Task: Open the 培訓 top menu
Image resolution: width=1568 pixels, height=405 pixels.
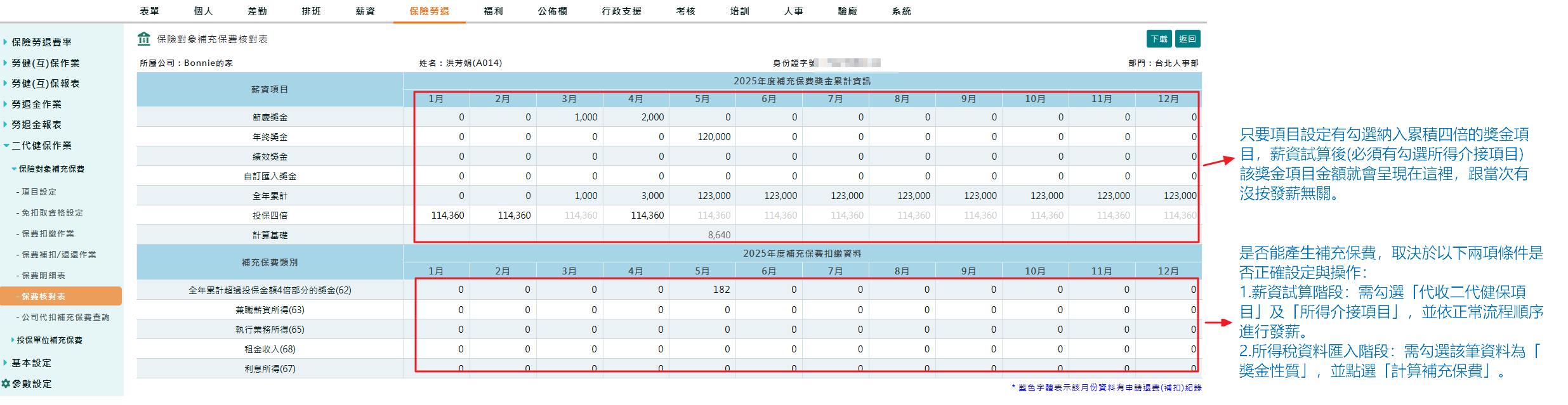Action: 740,11
